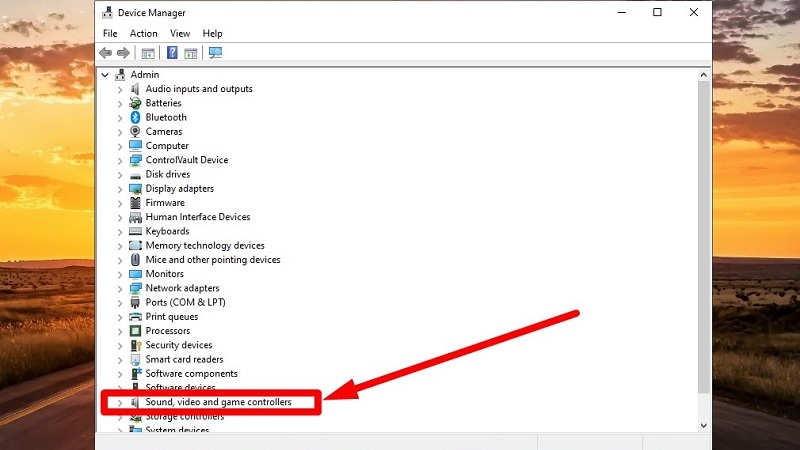Click the Human Interface Devices icon

pyautogui.click(x=135, y=217)
